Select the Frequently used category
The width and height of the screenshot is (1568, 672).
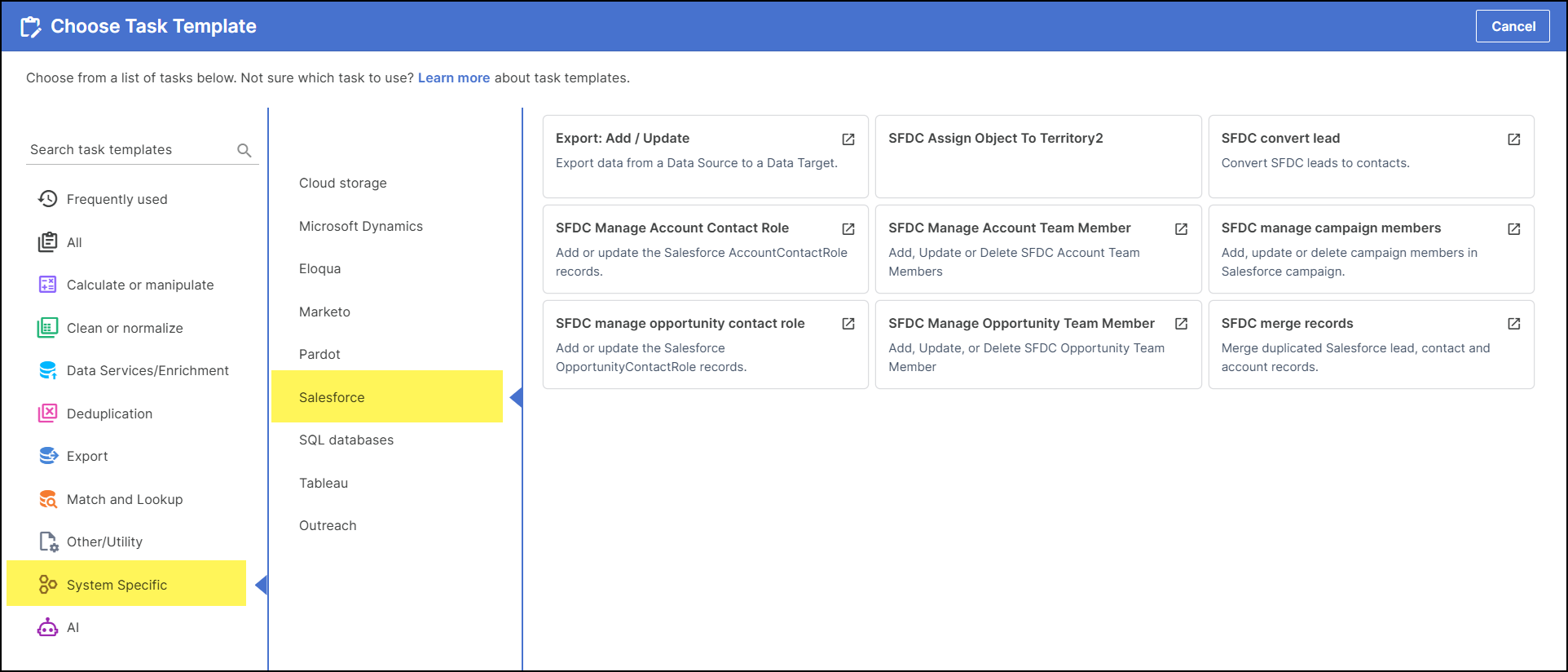pyautogui.click(x=117, y=199)
